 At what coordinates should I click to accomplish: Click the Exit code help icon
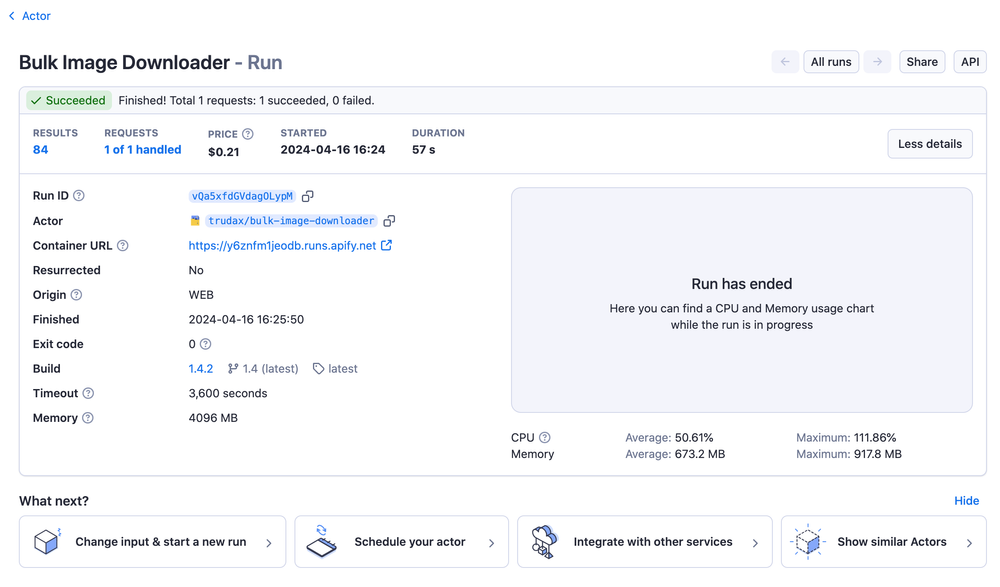206,343
